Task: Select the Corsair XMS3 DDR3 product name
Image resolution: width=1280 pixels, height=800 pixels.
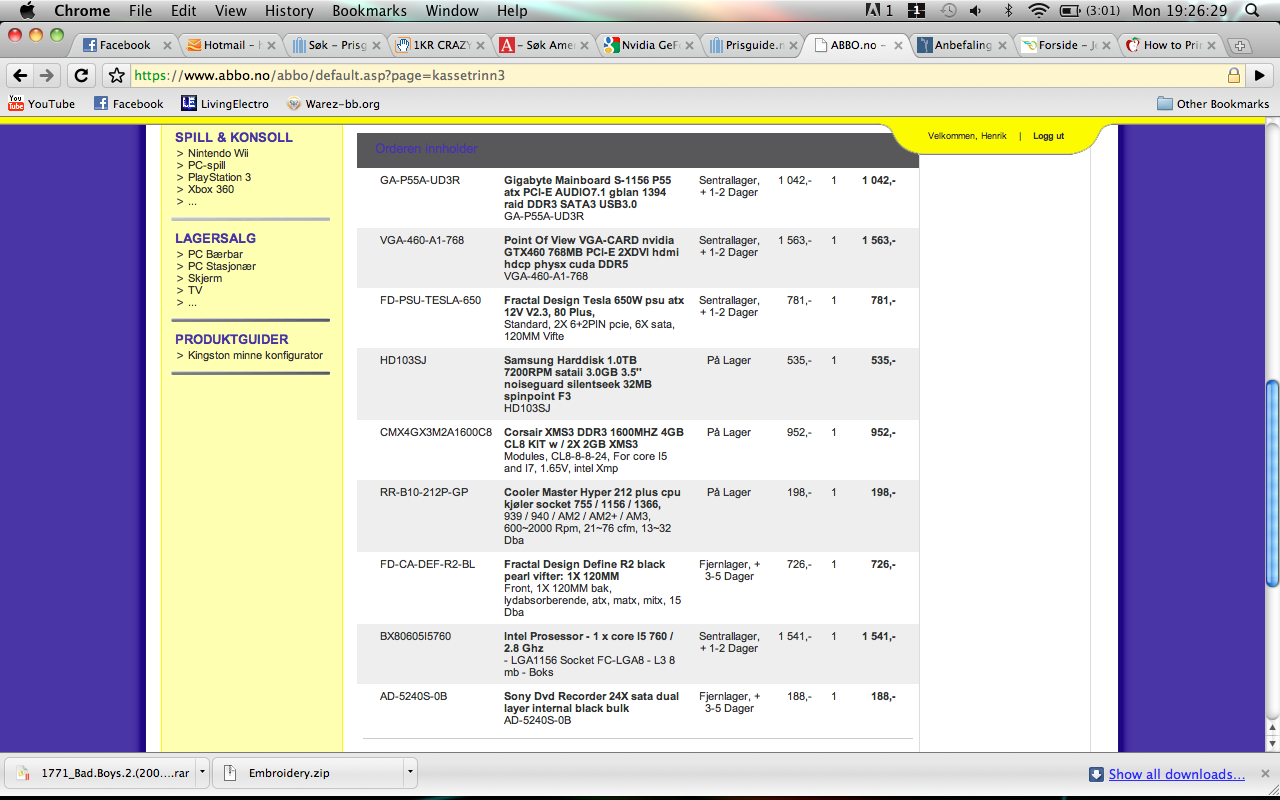Action: click(594, 438)
